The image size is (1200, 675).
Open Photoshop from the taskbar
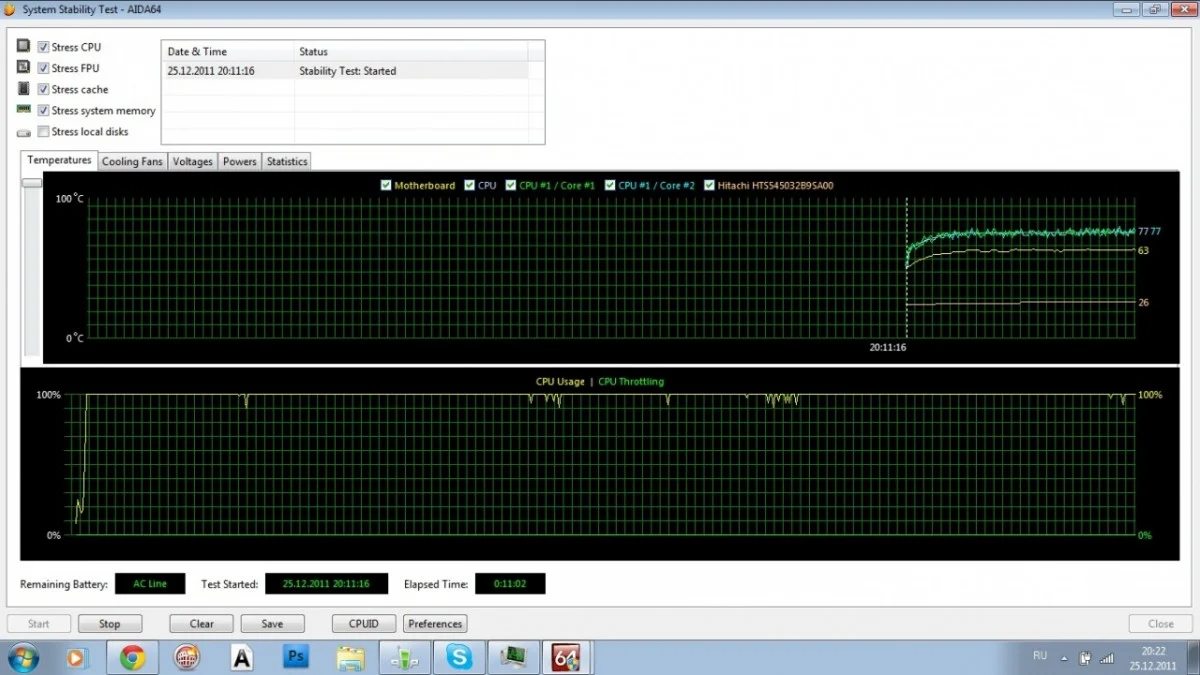(296, 658)
